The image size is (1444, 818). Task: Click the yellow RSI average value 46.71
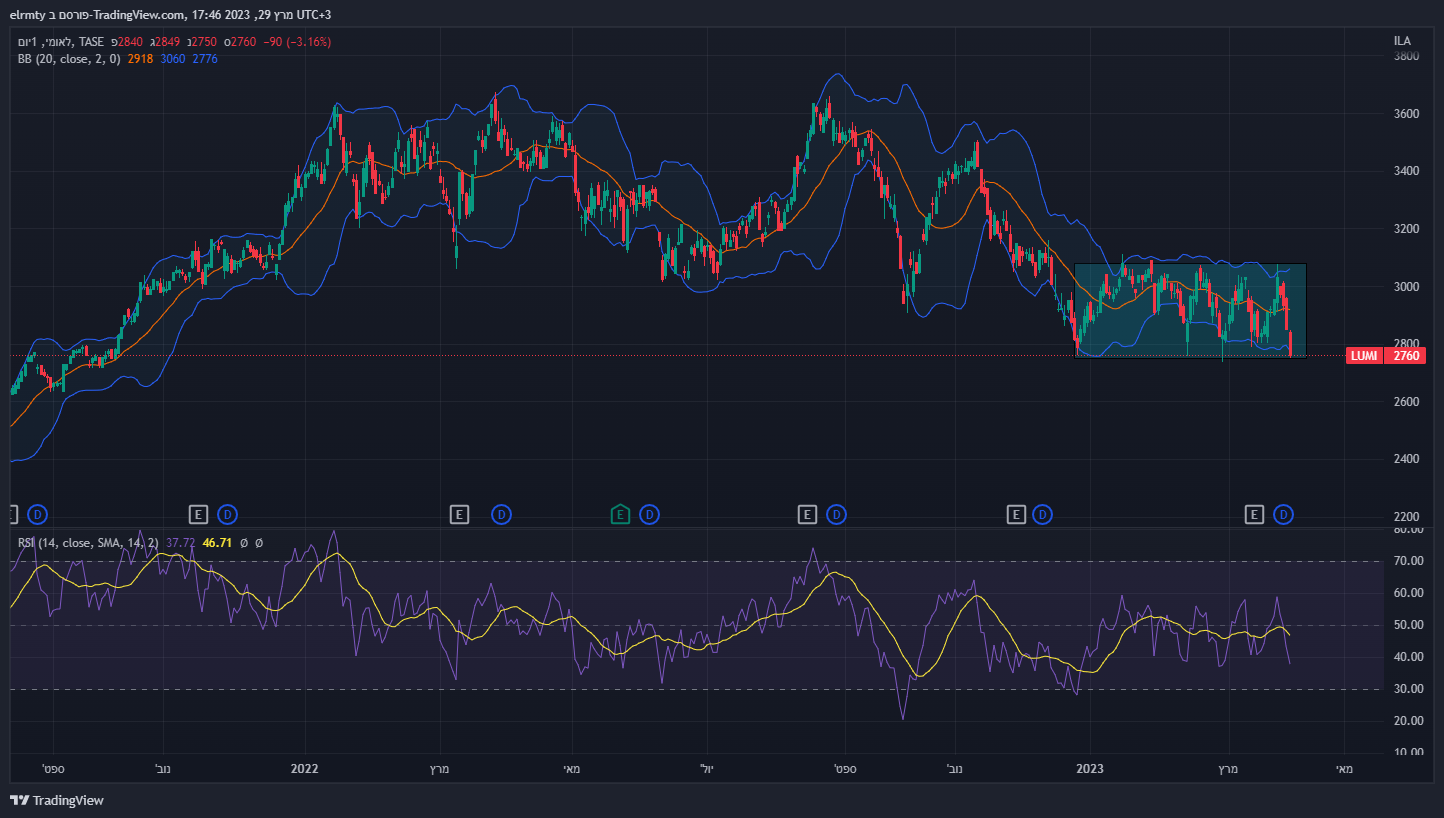[217, 542]
